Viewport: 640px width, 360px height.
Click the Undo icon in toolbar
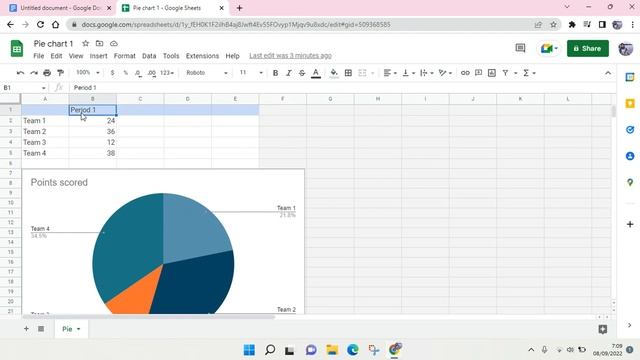20,73
